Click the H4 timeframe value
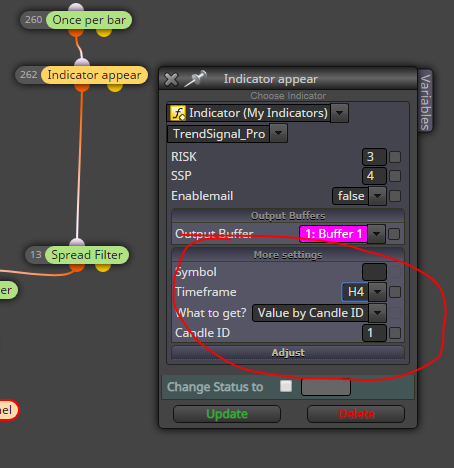Viewport: 454px width, 468px height. pyautogui.click(x=355, y=292)
